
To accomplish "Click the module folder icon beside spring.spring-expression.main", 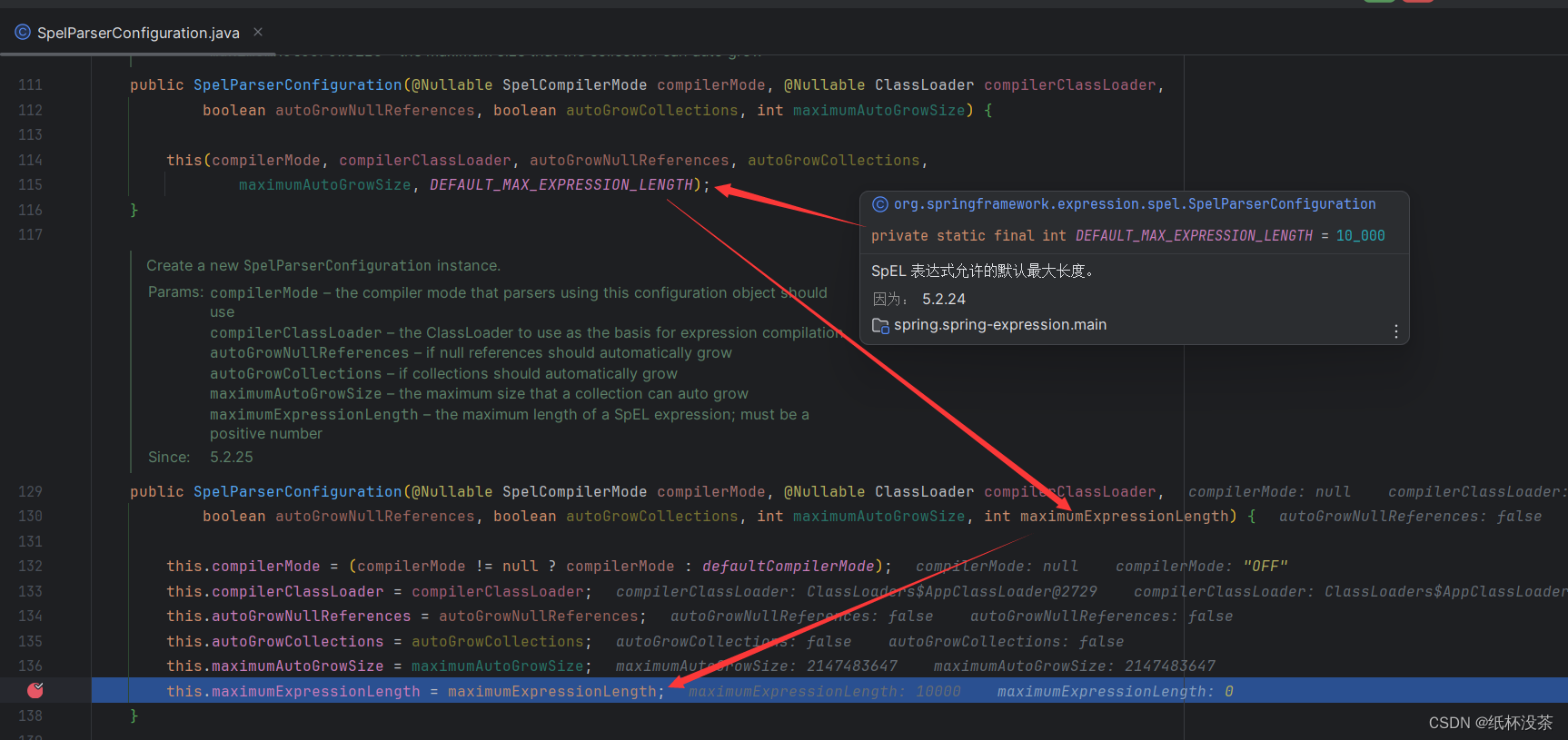I will (880, 325).
